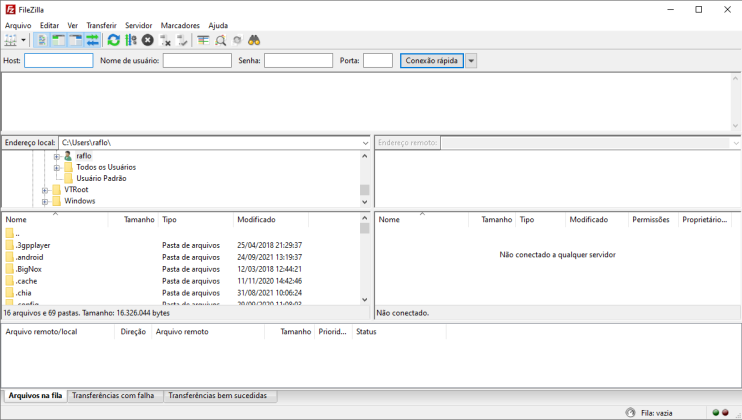Click the FileZilla logo in title bar
Image resolution: width=742 pixels, height=420 pixels.
10,9
